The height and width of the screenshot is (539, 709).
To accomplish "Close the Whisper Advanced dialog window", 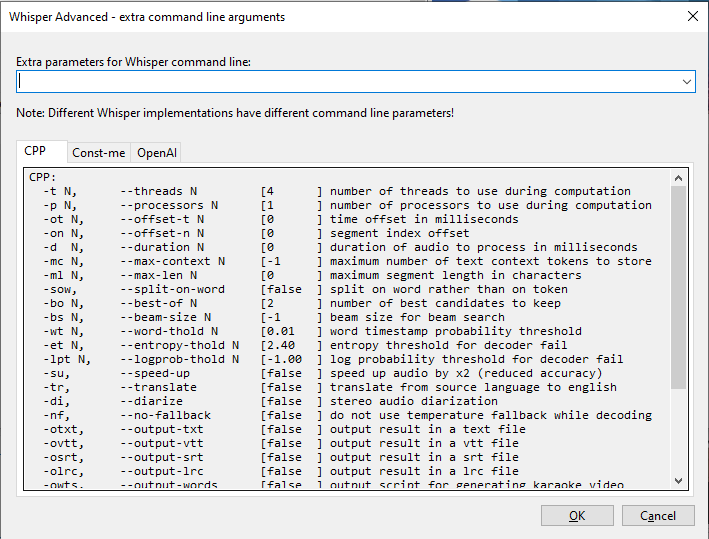I will (691, 16).
